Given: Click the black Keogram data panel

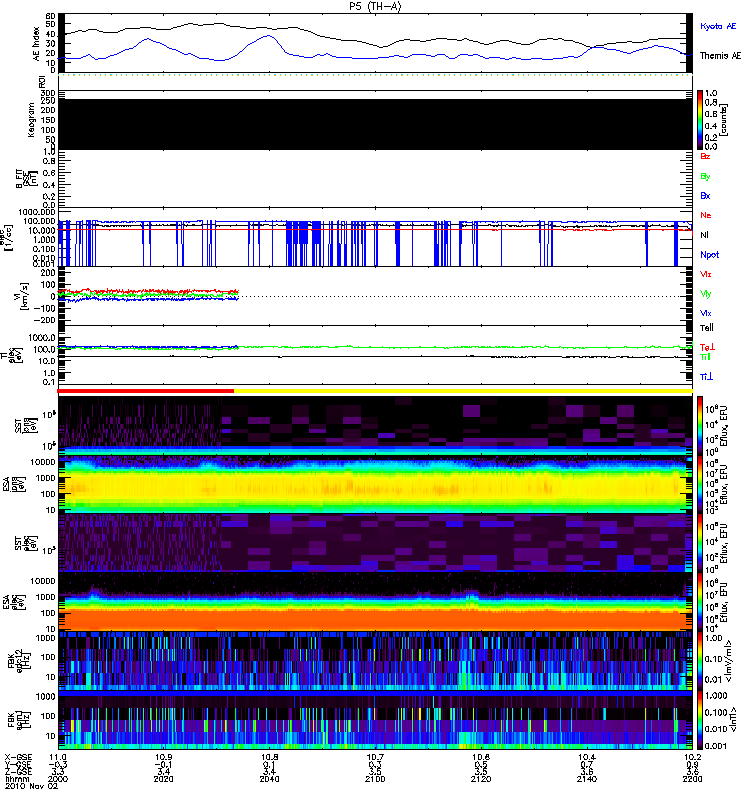Looking at the screenshot, I should point(376,124).
